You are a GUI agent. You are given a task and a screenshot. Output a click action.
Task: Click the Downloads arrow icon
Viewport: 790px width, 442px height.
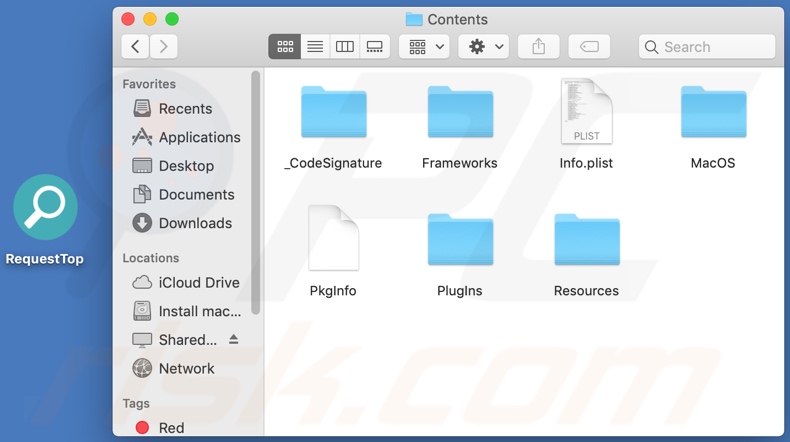pyautogui.click(x=142, y=223)
